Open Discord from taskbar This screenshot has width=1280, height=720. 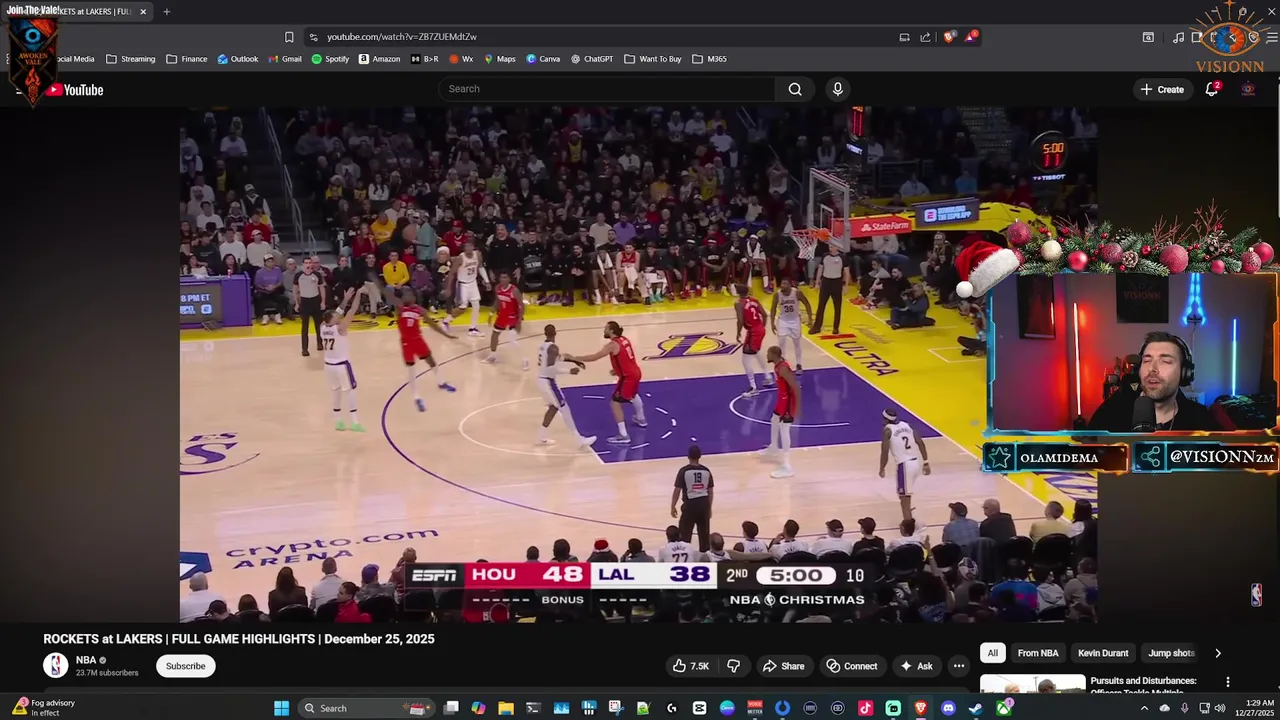click(948, 708)
